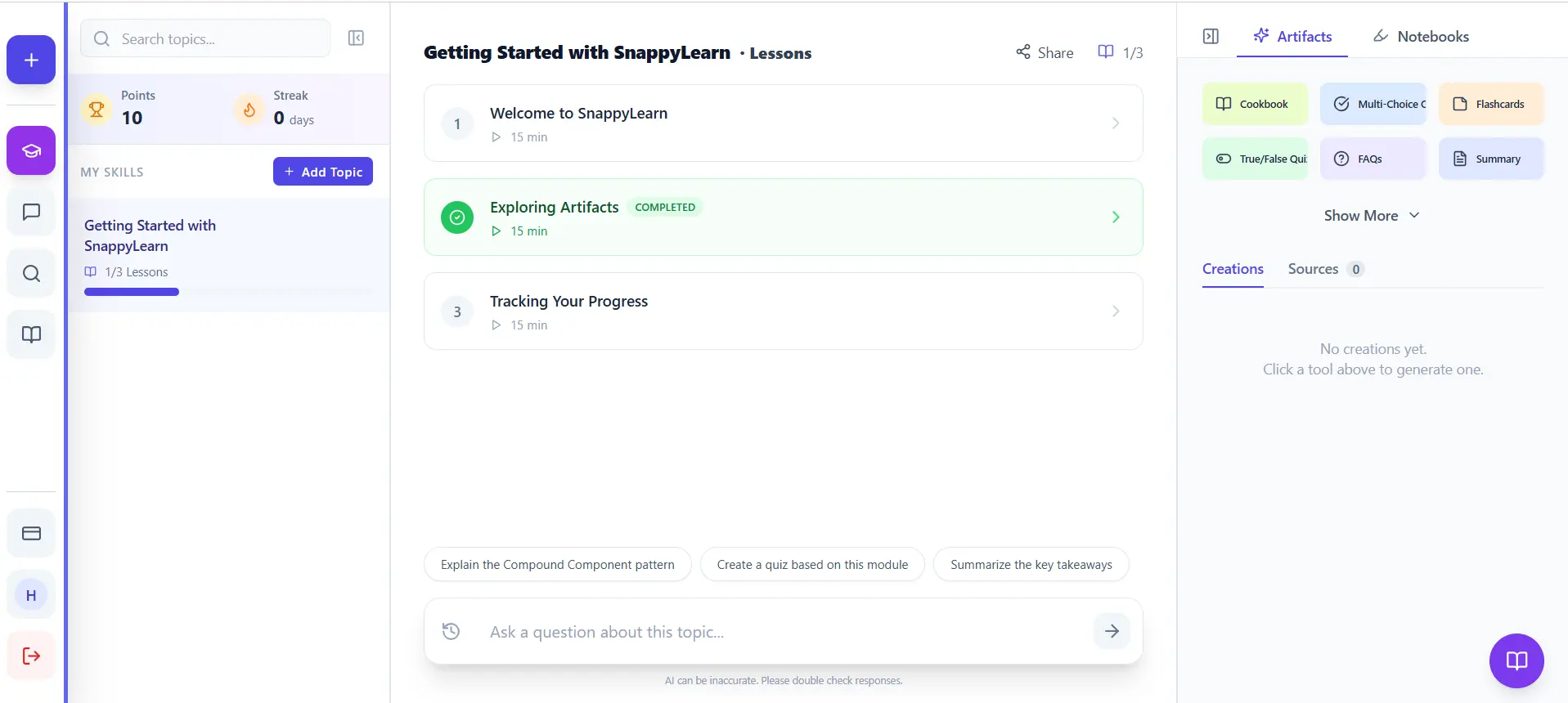Viewport: 1568px width, 703px height.
Task: Send the question with arrow button
Action: (x=1112, y=631)
